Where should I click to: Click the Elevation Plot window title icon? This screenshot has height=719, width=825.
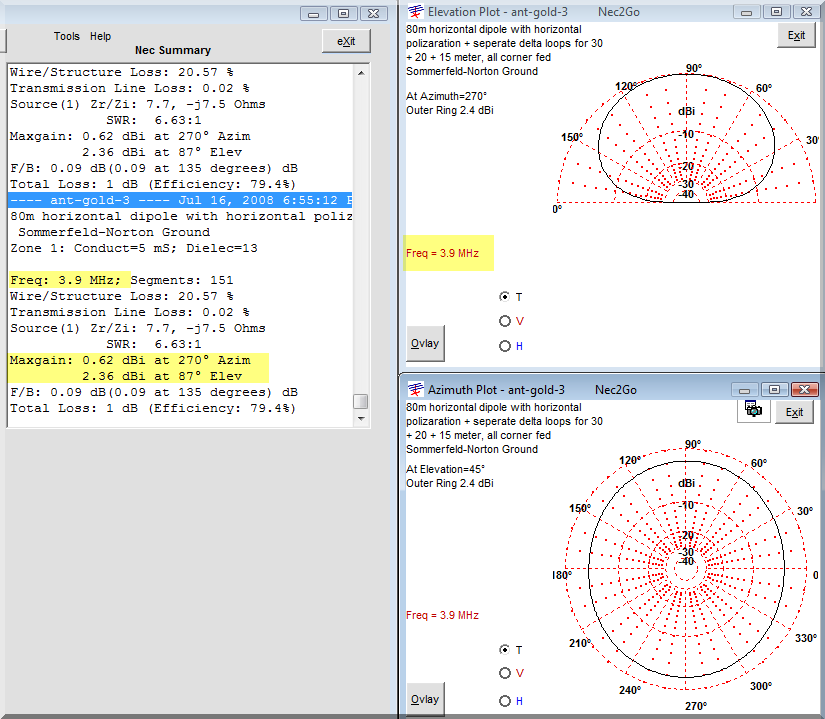(415, 12)
